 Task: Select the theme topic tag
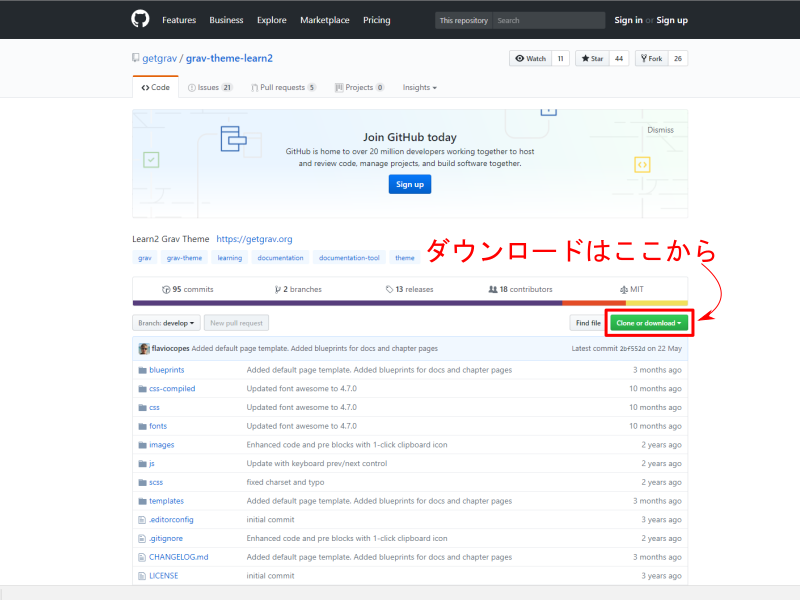click(x=405, y=258)
